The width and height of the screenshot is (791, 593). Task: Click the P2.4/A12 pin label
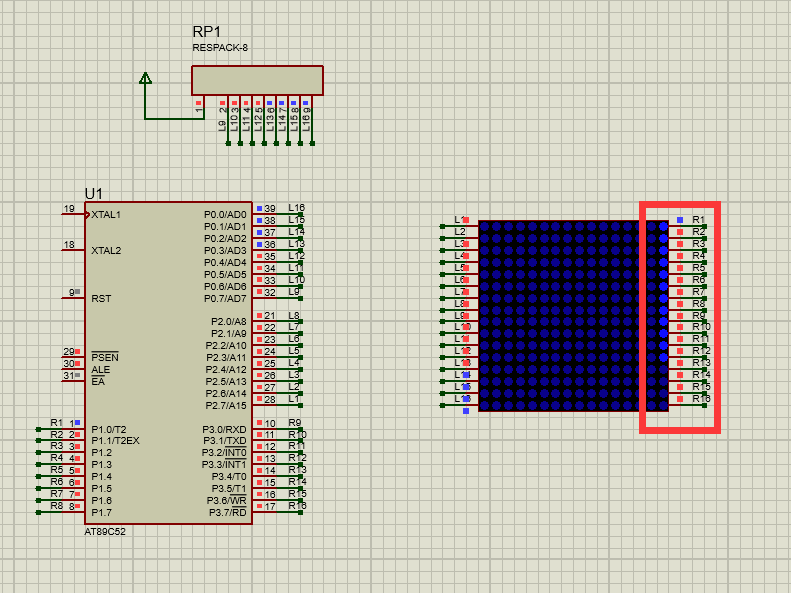pyautogui.click(x=226, y=370)
